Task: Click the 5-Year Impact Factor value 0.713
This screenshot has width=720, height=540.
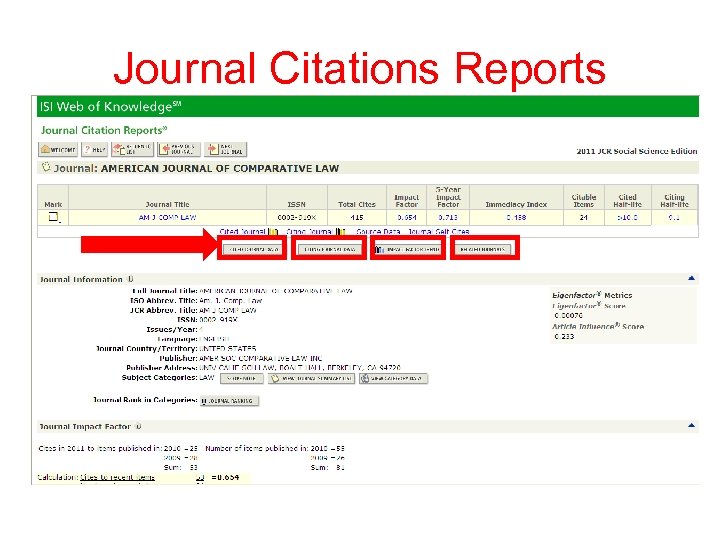Action: coord(448,217)
